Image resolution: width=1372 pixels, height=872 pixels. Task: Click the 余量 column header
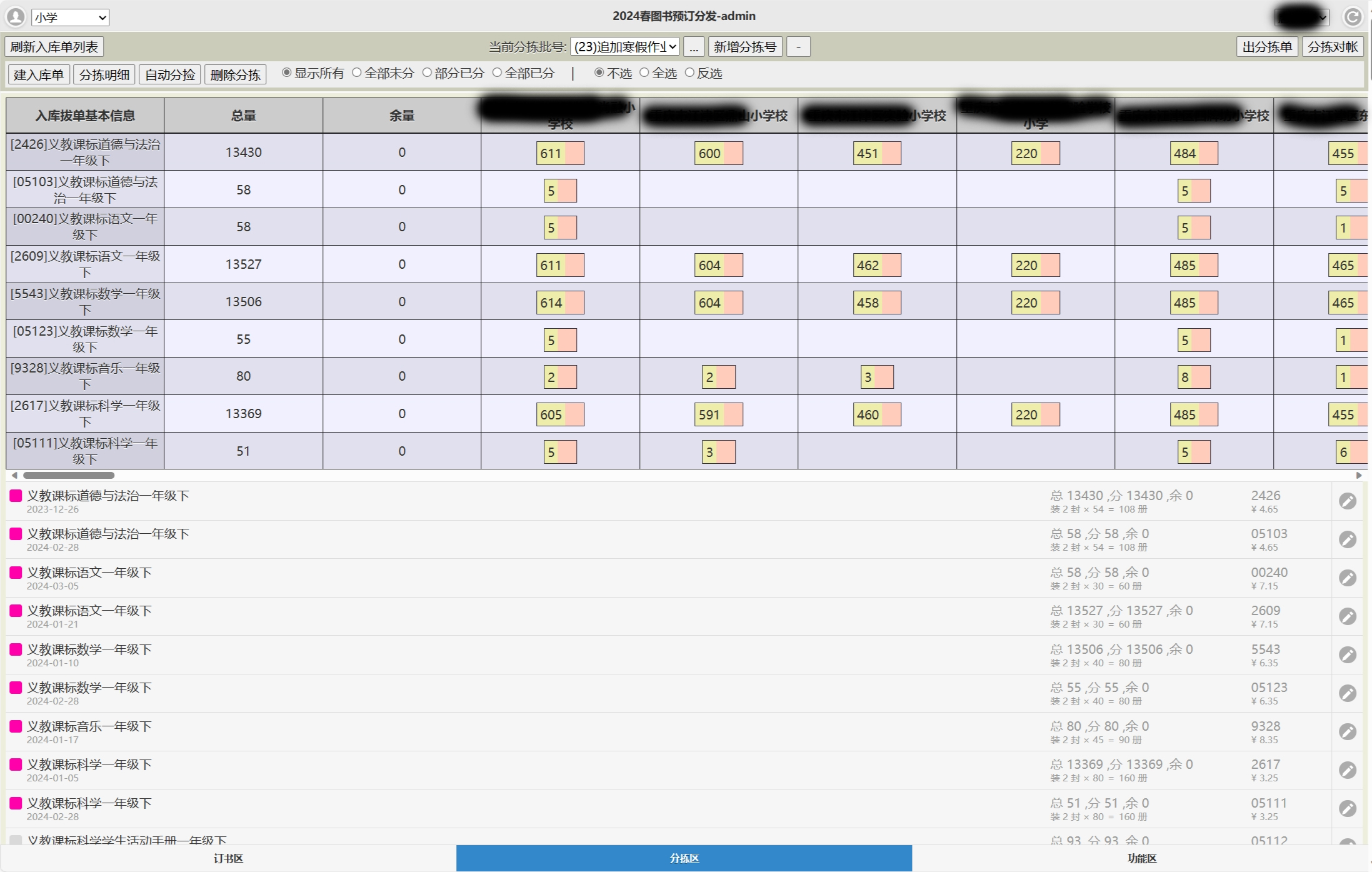pos(402,116)
